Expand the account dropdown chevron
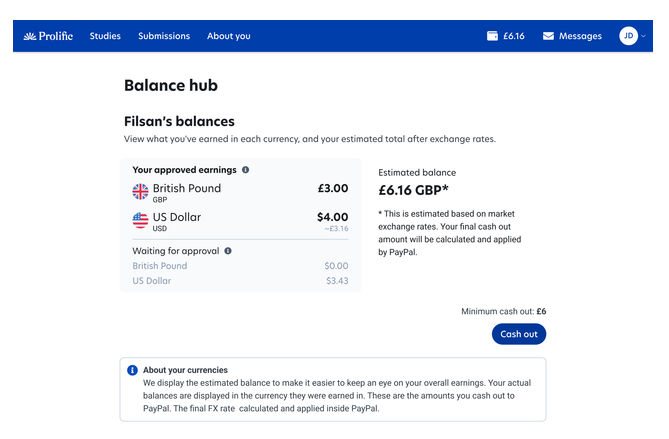The width and height of the screenshot is (669, 439). click(643, 36)
